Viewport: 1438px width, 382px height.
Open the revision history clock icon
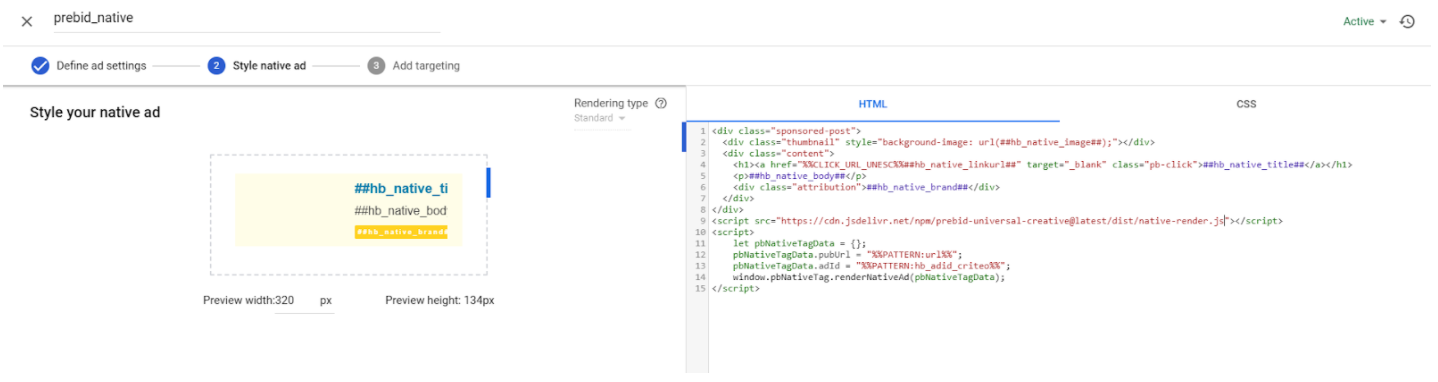coord(1407,21)
